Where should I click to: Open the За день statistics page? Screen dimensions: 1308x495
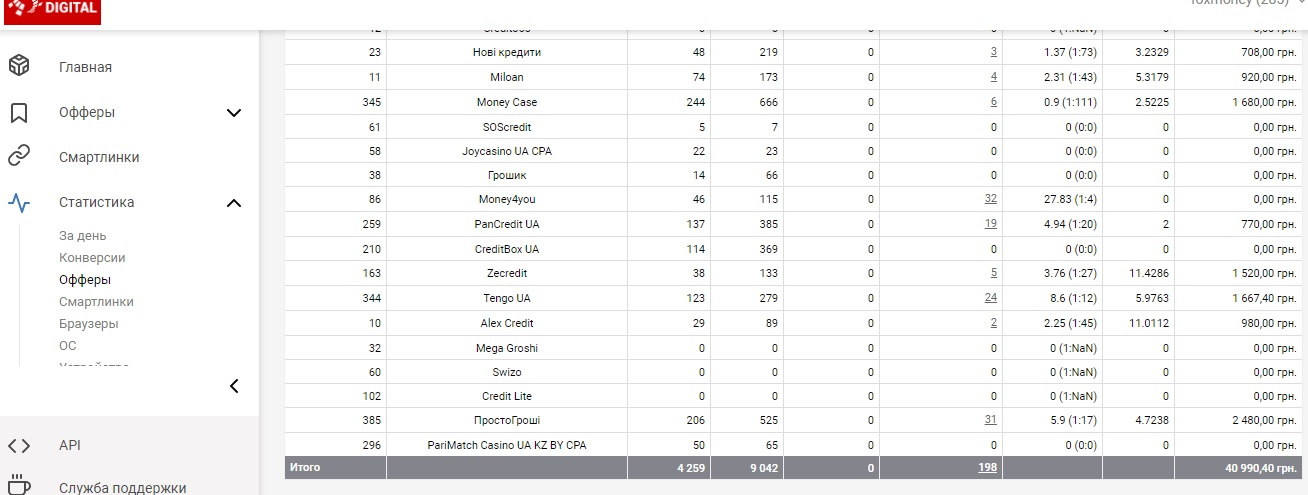[81, 236]
